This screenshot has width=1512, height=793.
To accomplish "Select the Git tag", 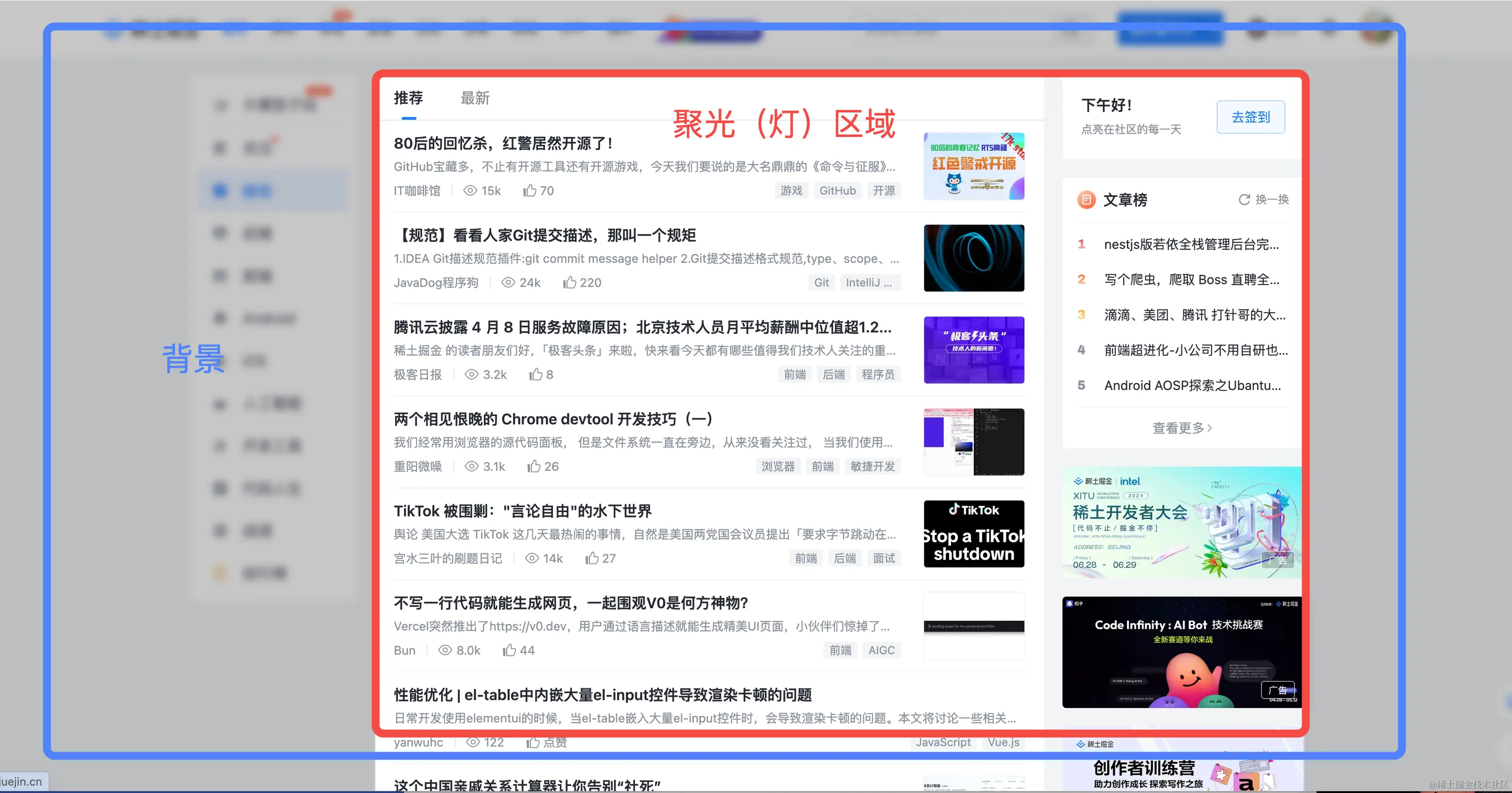I will [x=821, y=283].
